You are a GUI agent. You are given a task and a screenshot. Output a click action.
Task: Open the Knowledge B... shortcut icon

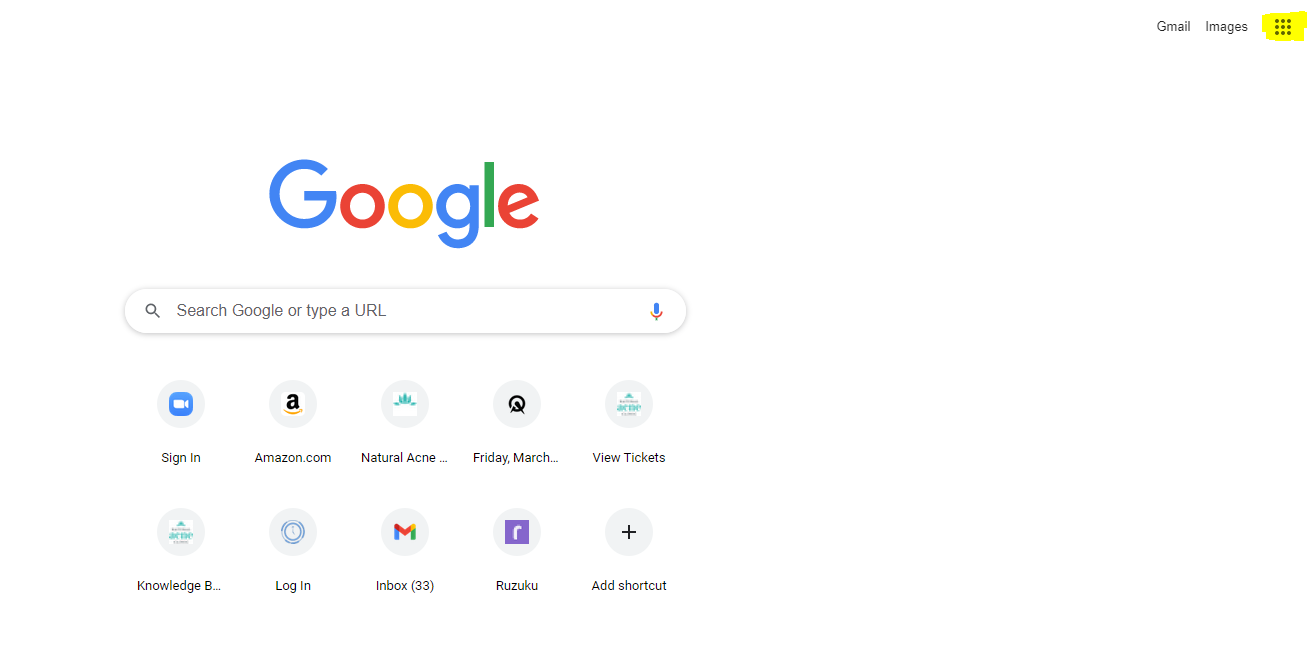click(181, 532)
